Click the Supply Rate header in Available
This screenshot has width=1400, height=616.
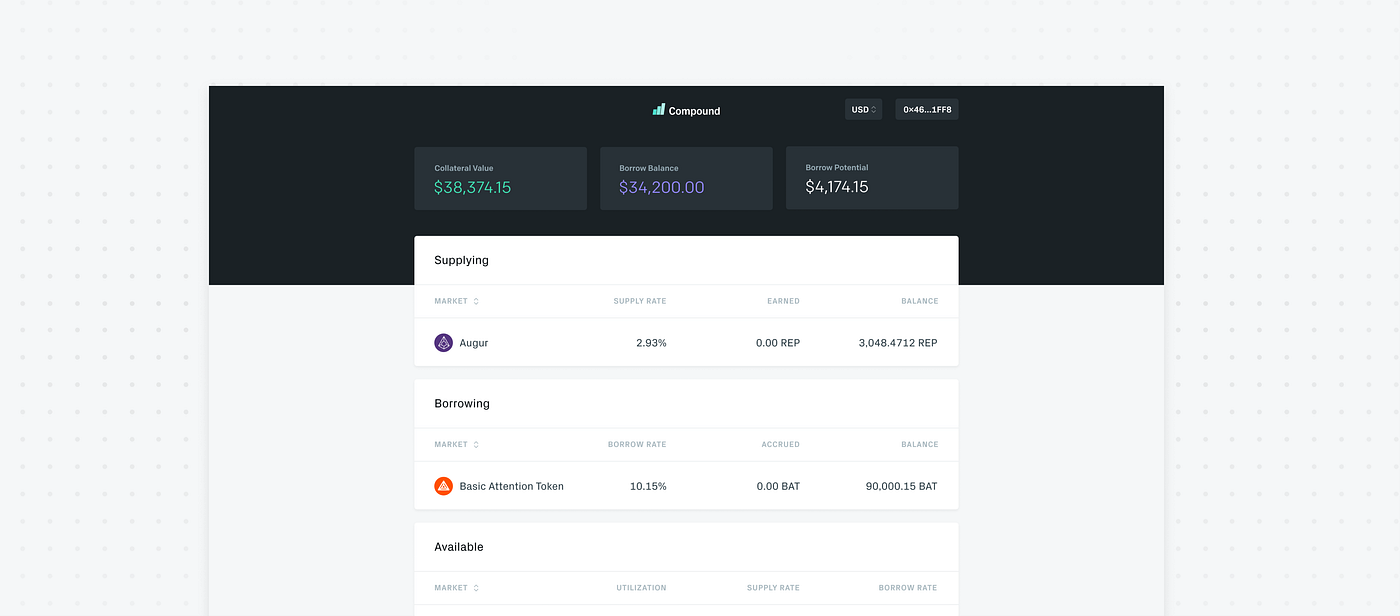point(773,588)
